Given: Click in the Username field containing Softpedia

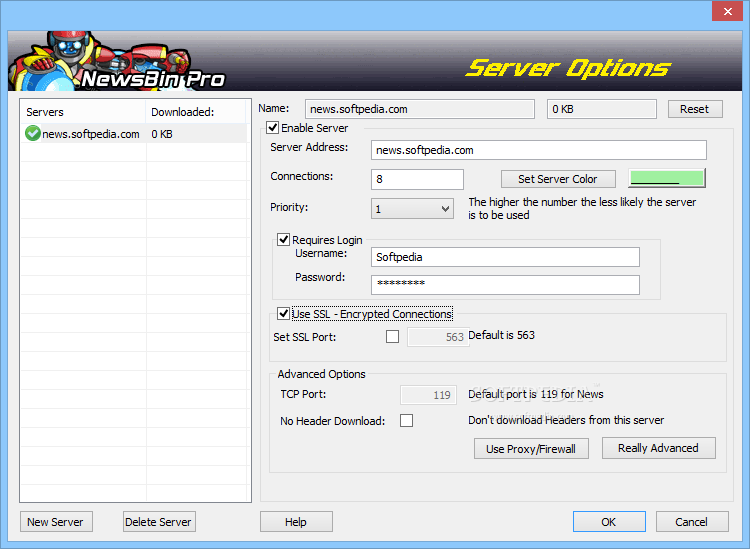Looking at the screenshot, I should tap(505, 257).
